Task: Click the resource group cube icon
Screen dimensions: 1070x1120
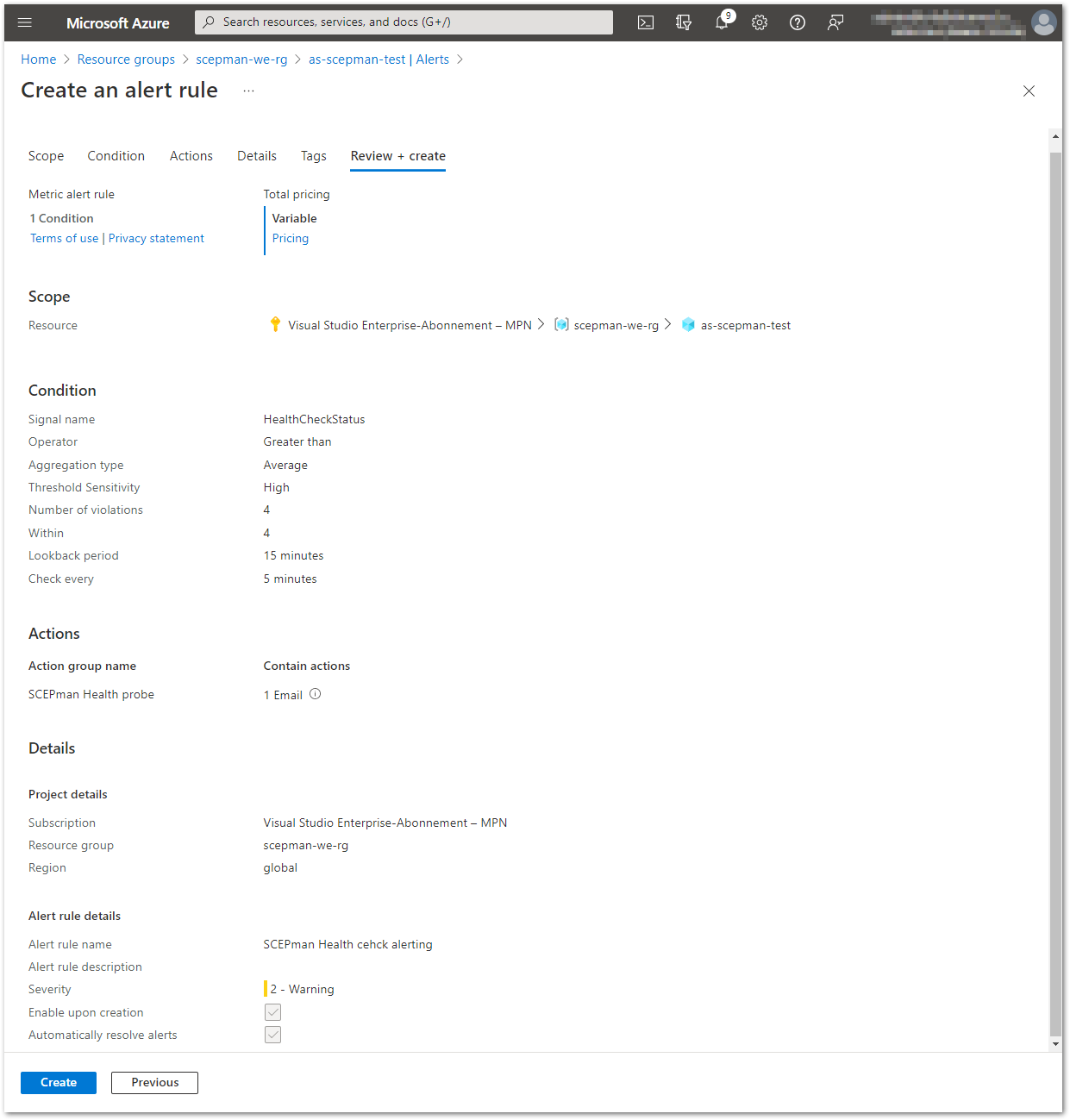Action: (x=561, y=324)
